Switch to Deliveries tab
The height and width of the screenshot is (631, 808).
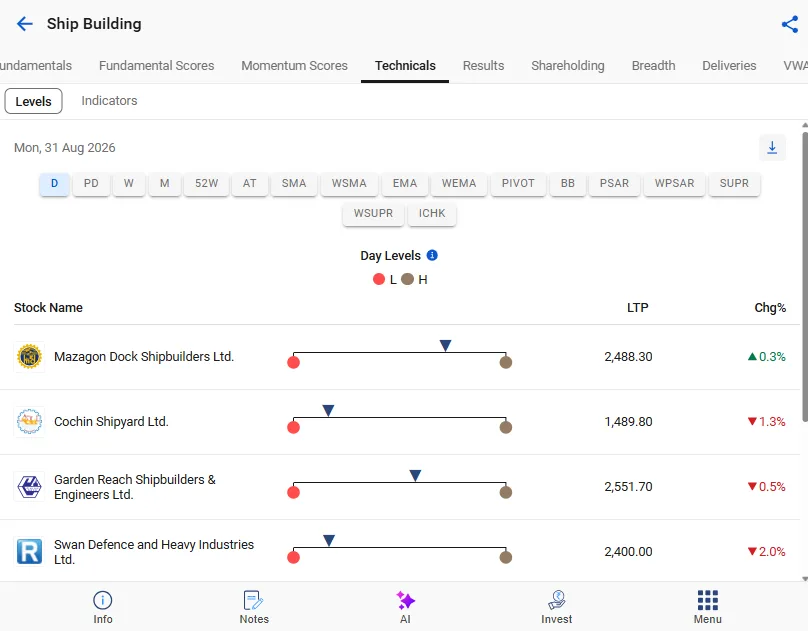pyautogui.click(x=729, y=65)
